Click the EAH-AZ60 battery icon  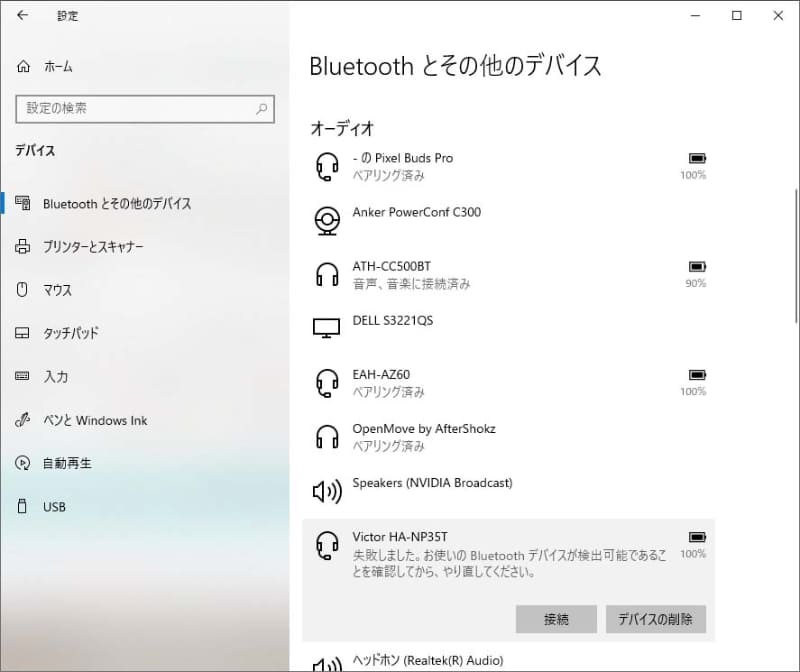pos(697,375)
